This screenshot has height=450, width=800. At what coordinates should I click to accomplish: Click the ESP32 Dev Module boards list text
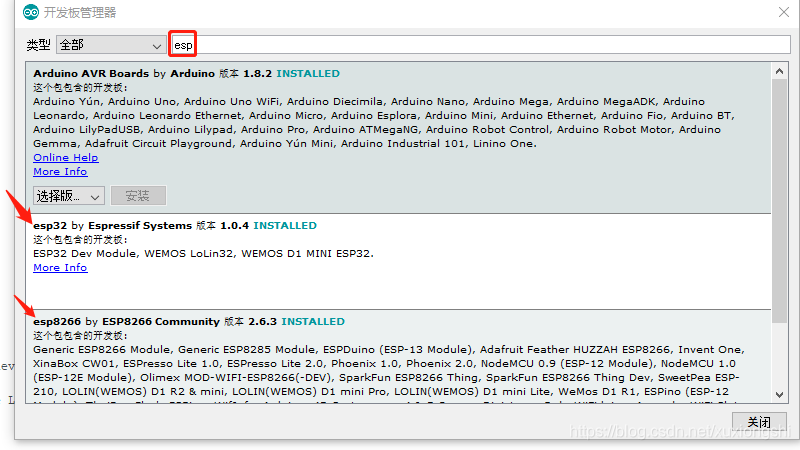(x=204, y=254)
